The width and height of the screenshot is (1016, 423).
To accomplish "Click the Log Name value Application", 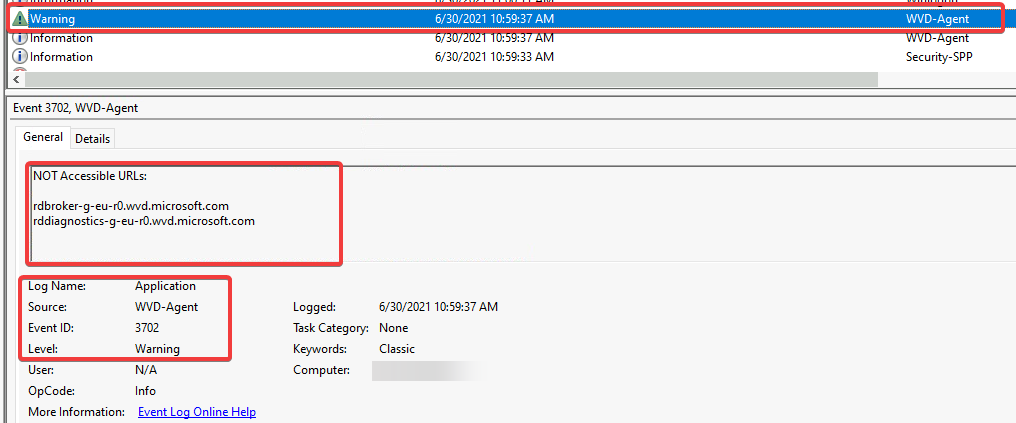I will 165,286.
